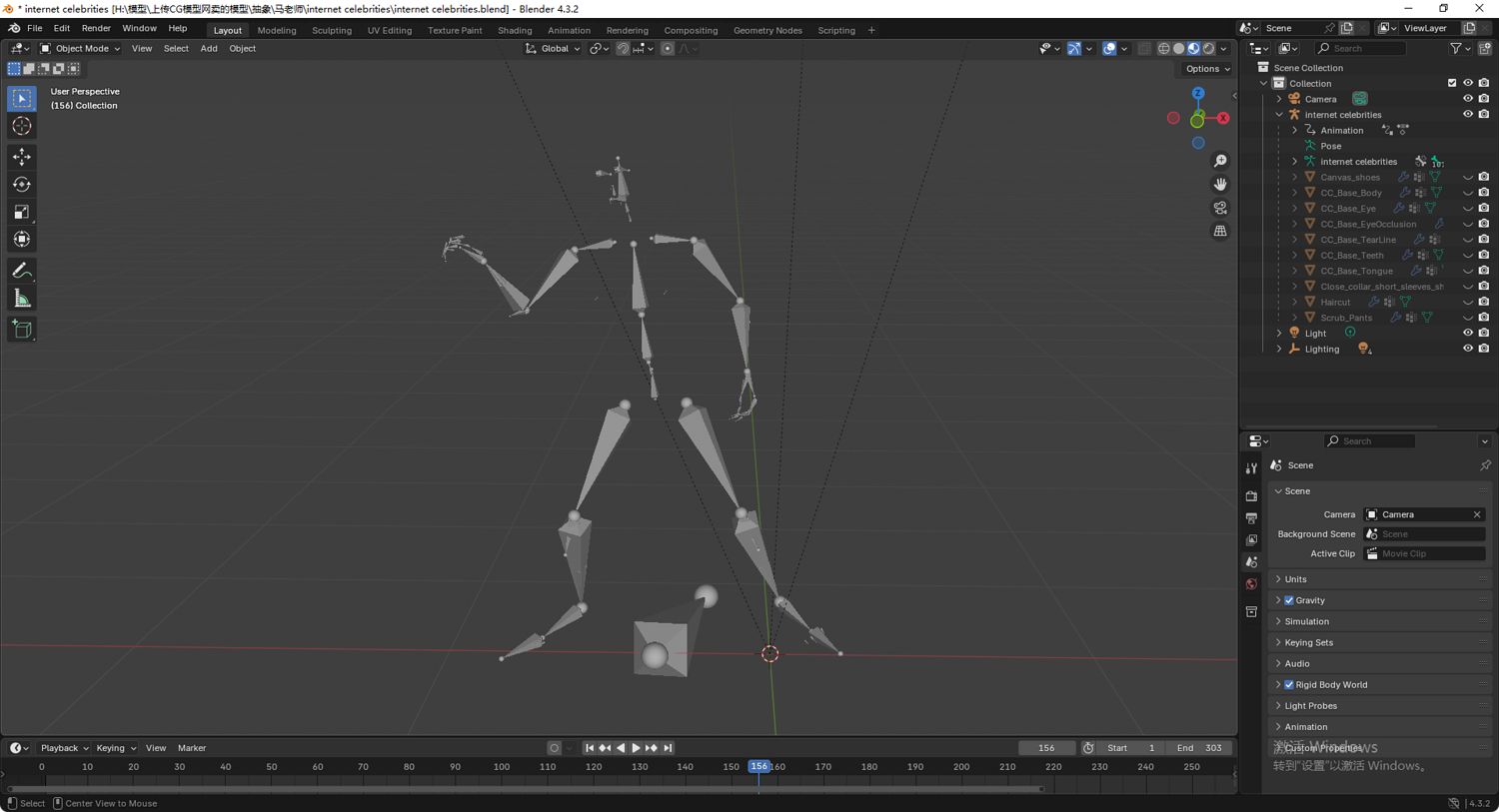
Task: Click the Marker menu in timeline
Action: coord(192,748)
